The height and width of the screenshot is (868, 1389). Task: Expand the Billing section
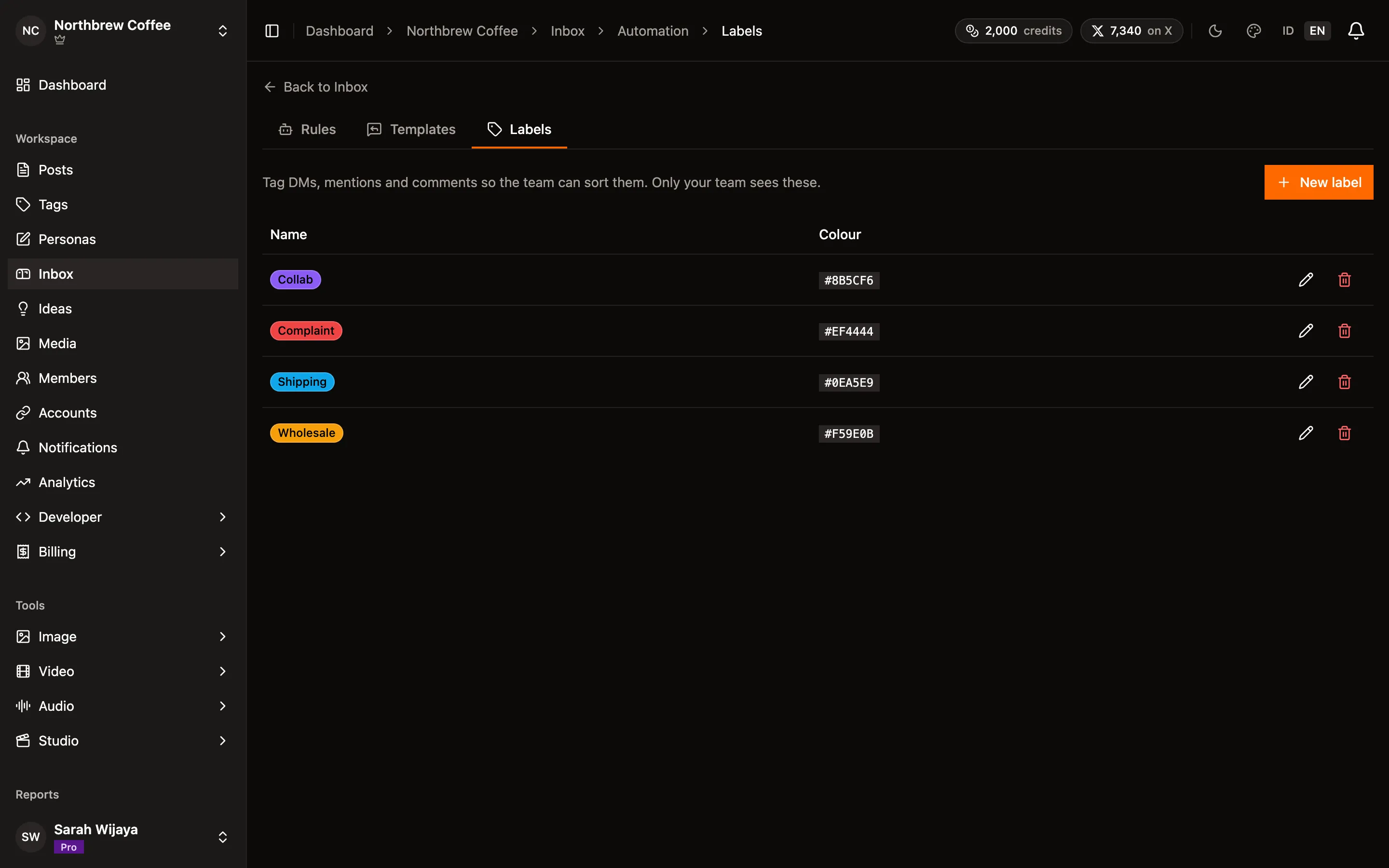tap(123, 552)
